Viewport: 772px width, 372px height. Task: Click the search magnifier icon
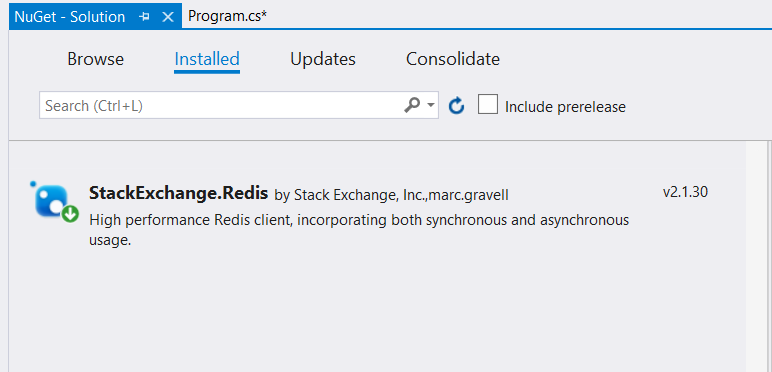point(412,105)
